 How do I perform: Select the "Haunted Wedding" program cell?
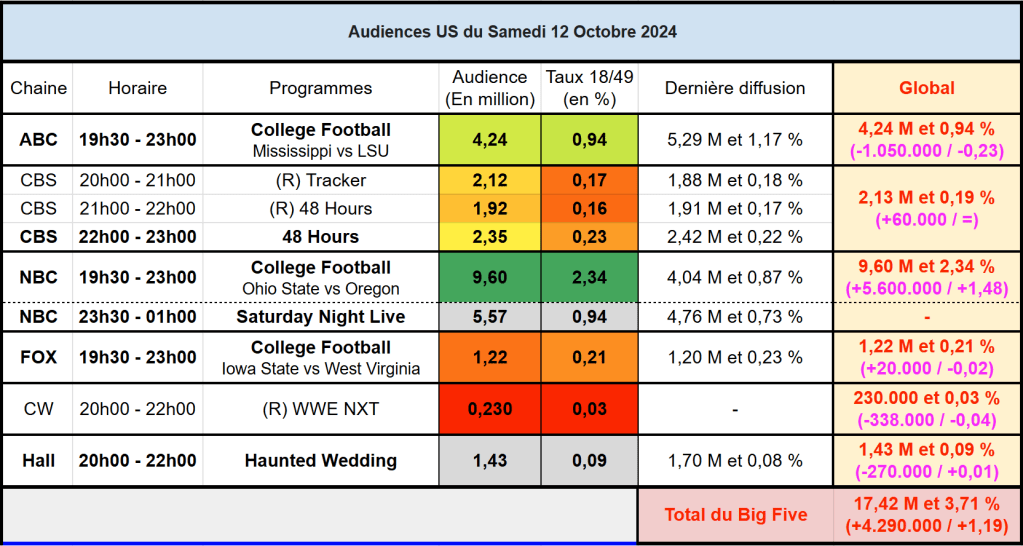(x=320, y=461)
